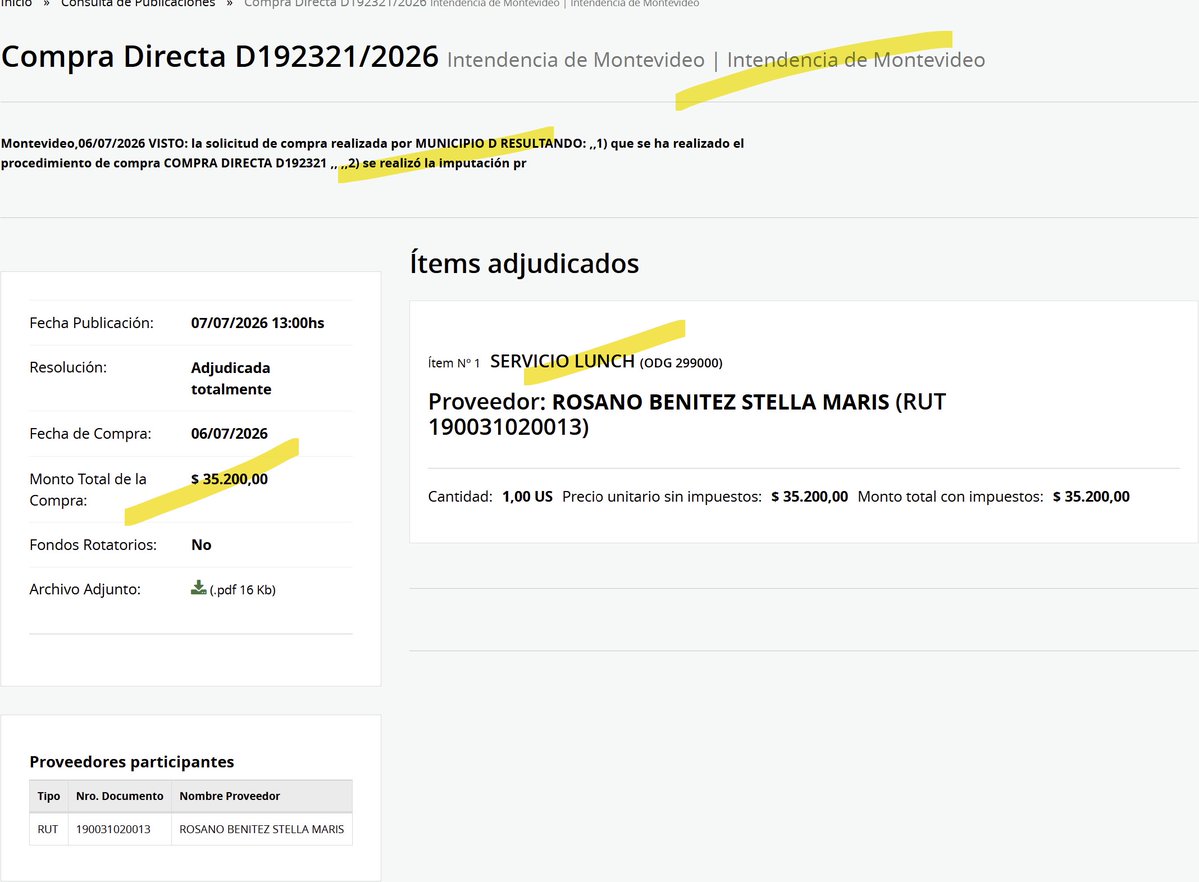Image resolution: width=1199 pixels, height=882 pixels.
Task: Download the attached pdf file icon
Action: click(x=198, y=587)
